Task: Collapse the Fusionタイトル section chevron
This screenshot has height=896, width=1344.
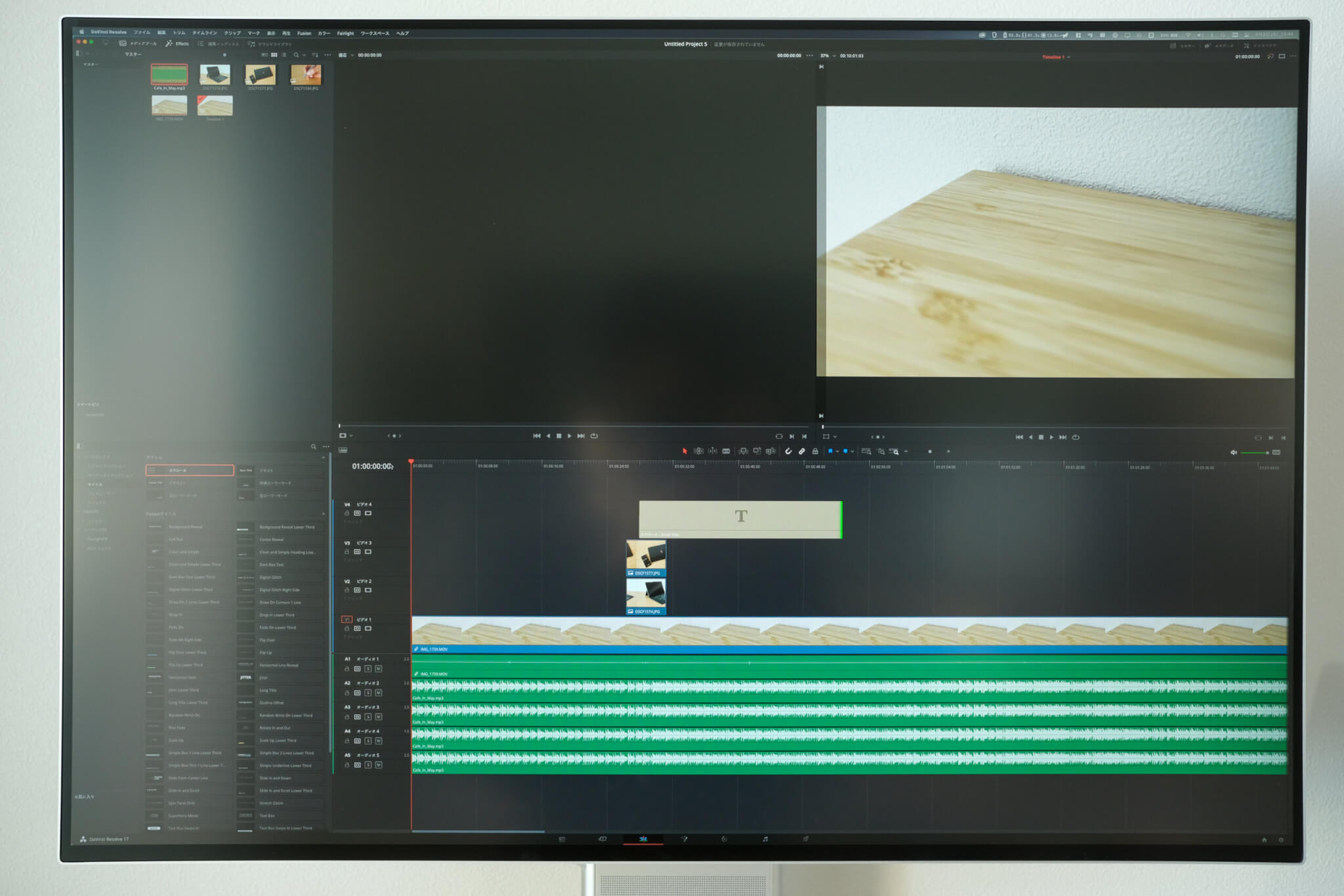Action: pos(323,514)
